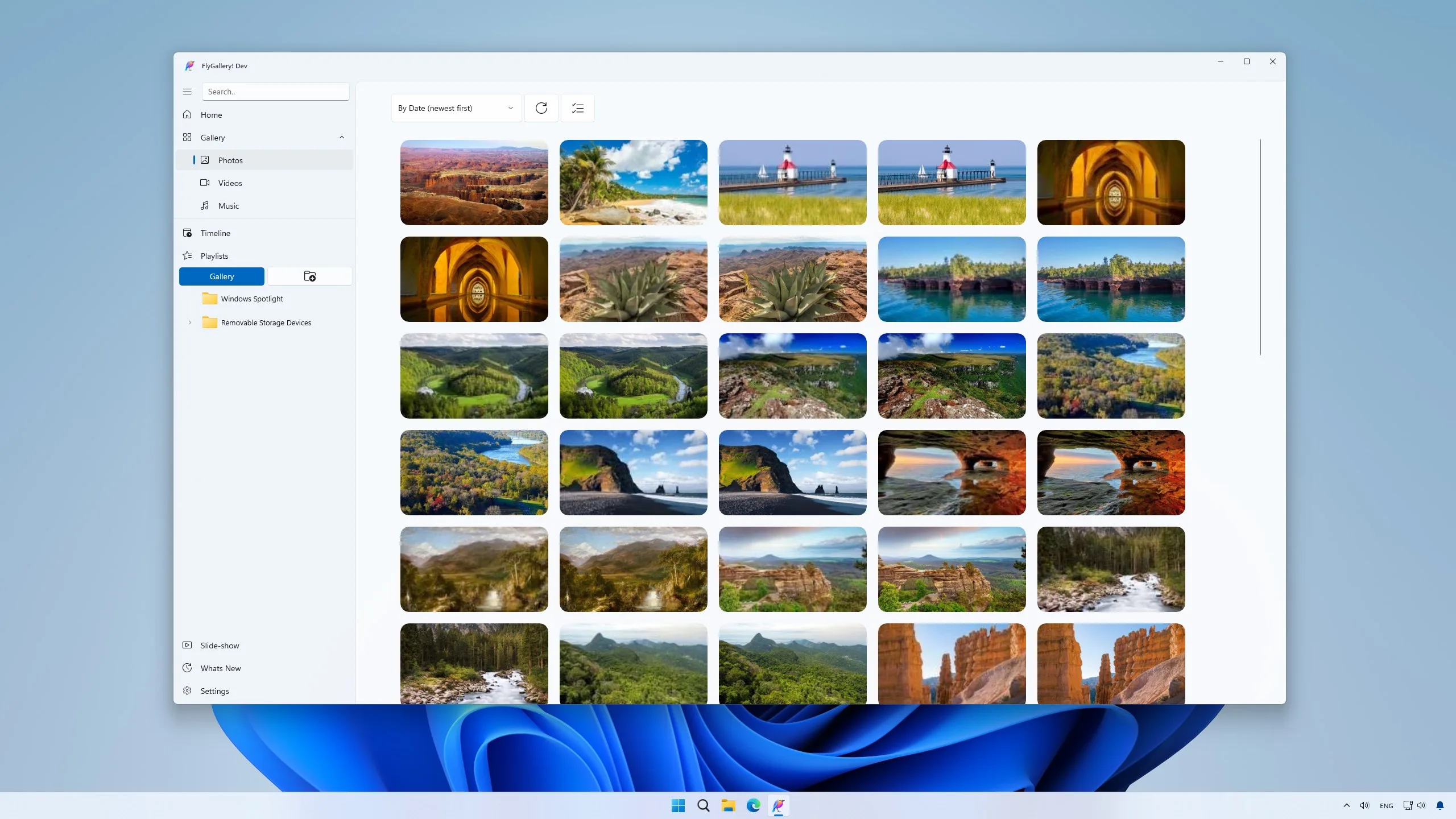
Task: Select the Music note icon
Action: (205, 206)
